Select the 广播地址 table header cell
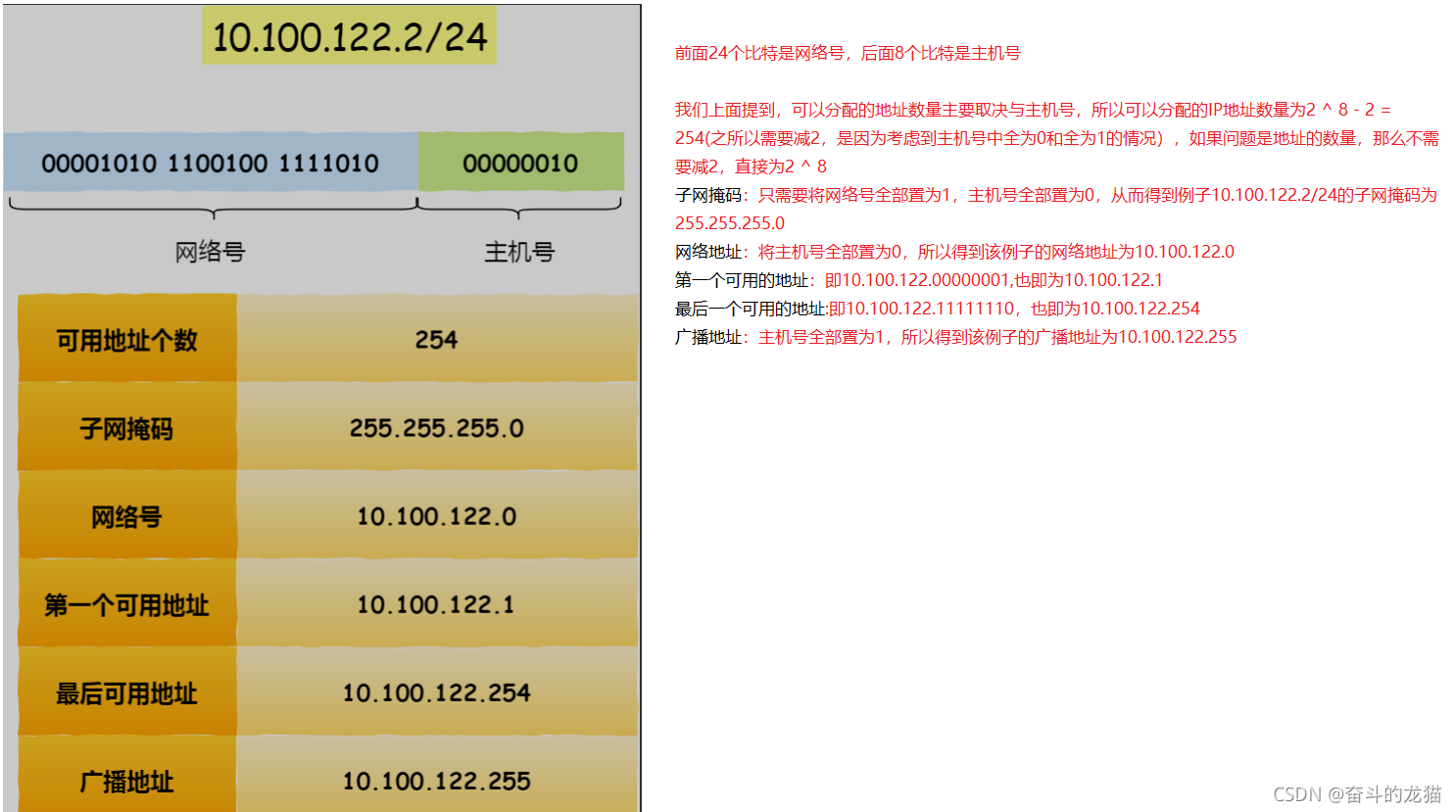Screen dimensions: 1456x812 tap(127, 775)
